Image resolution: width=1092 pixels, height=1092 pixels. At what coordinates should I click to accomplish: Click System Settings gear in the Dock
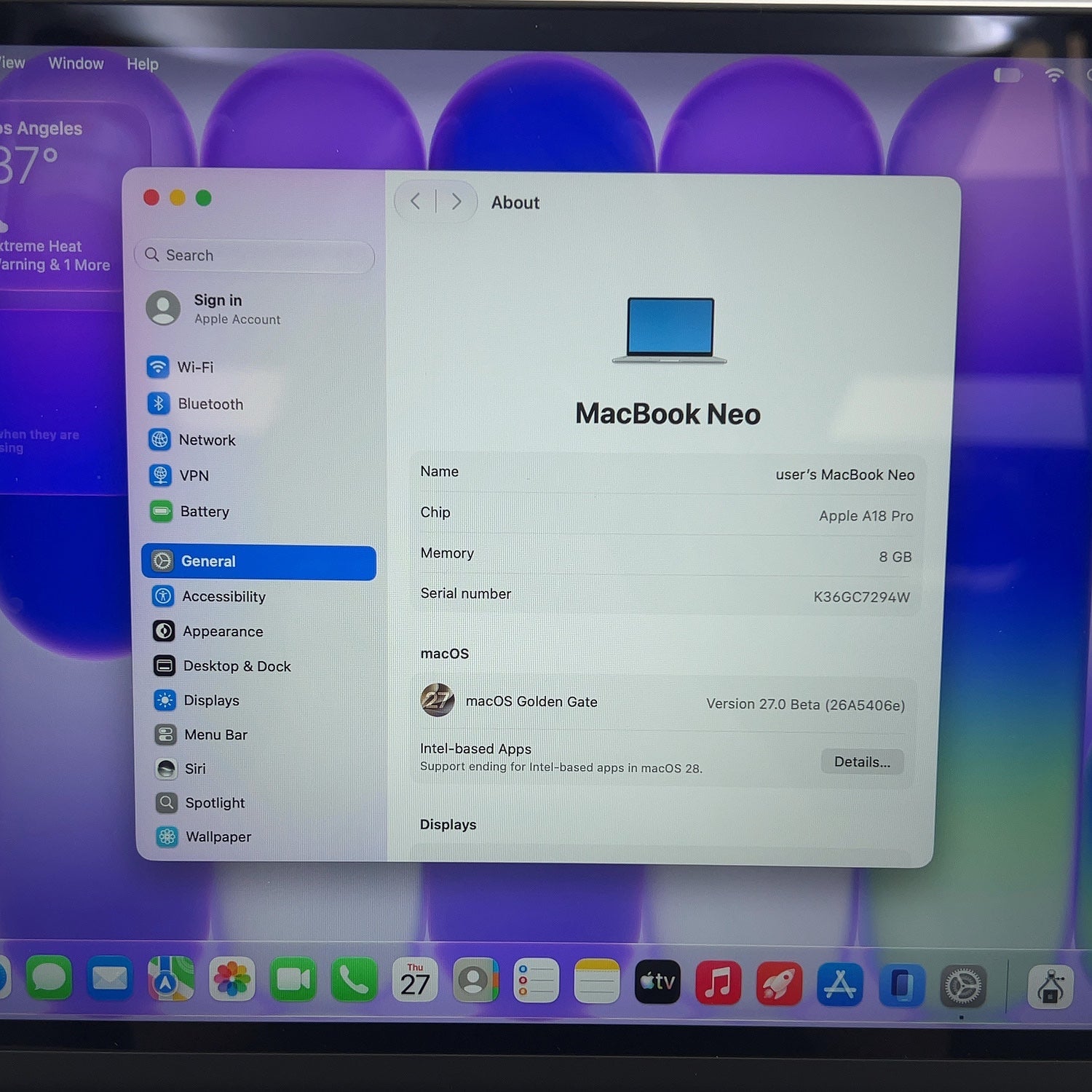[963, 986]
